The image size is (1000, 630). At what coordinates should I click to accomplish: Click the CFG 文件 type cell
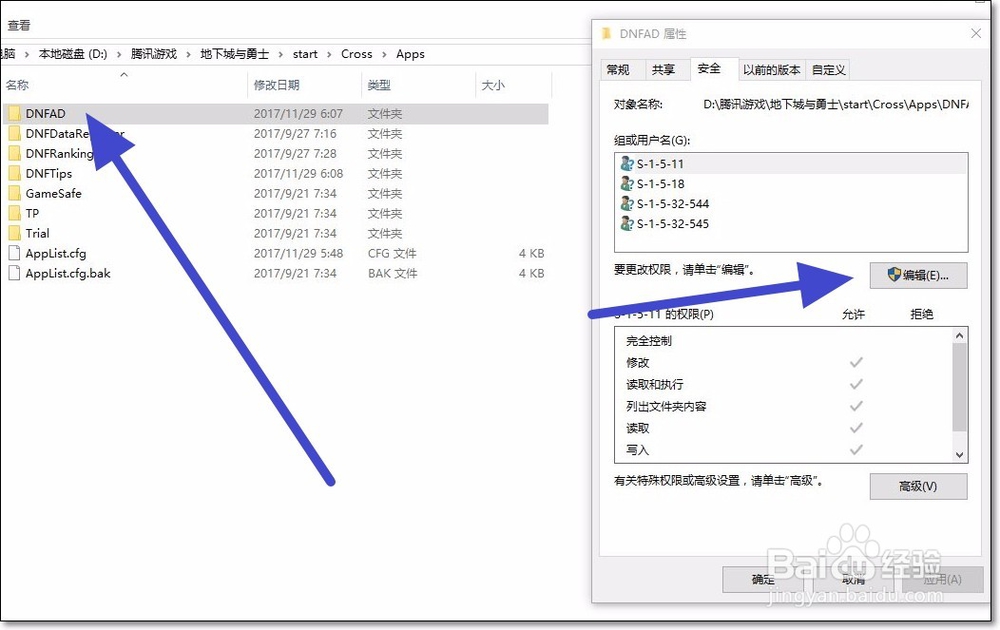392,253
